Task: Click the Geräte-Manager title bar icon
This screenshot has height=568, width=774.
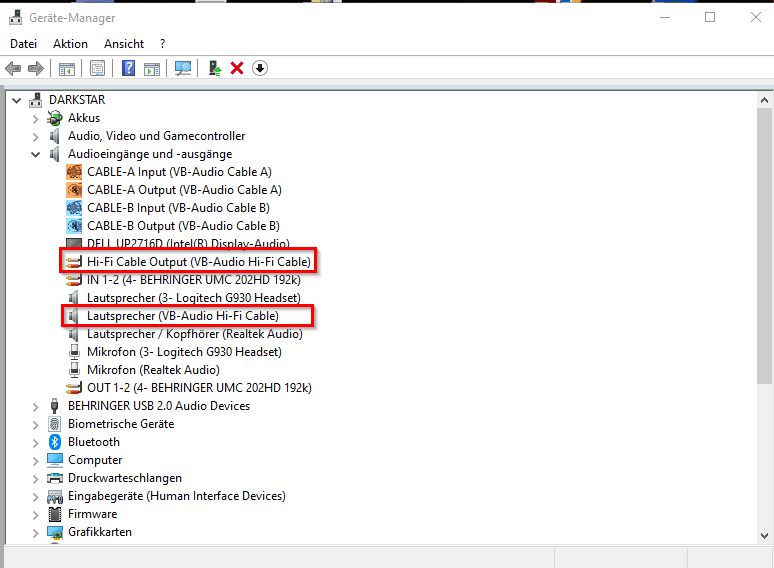Action: coord(15,18)
